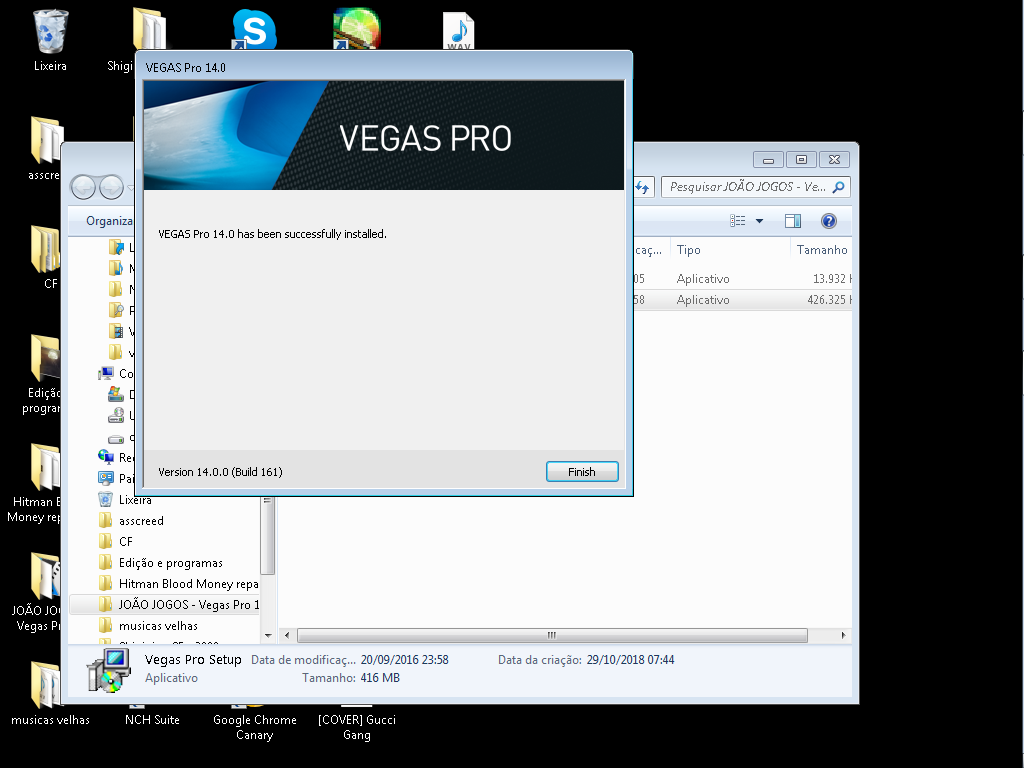The image size is (1024, 768).
Task: Click Explorer back navigation arrow
Action: pyautogui.click(x=83, y=187)
